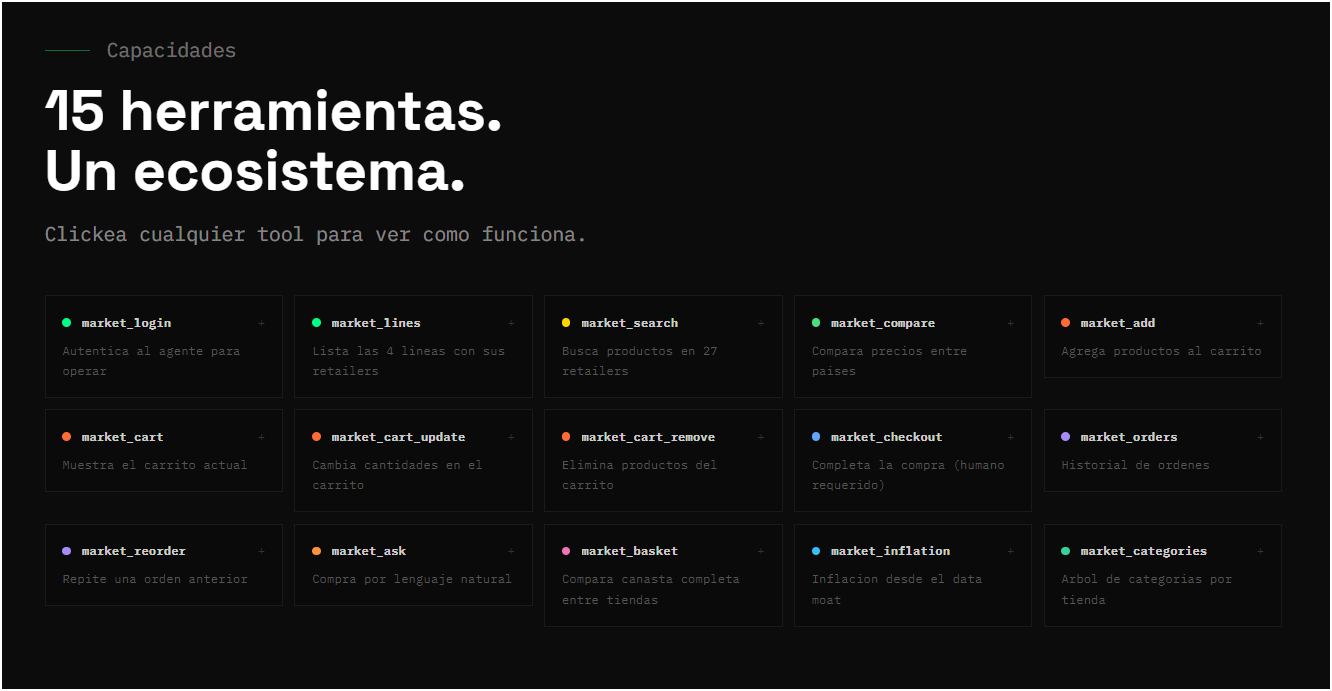This screenshot has width=1332, height=691.
Task: Expand the market_add card plus sign
Action: [1260, 323]
